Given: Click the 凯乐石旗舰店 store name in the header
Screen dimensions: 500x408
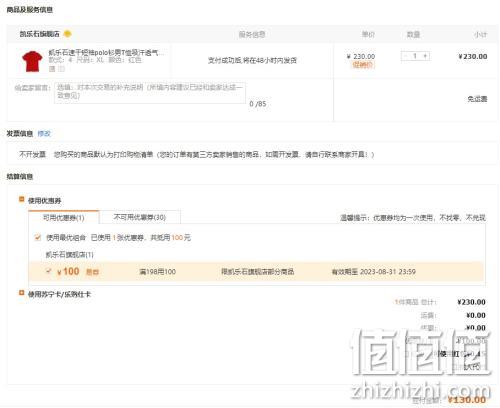Looking at the screenshot, I should tap(39, 34).
